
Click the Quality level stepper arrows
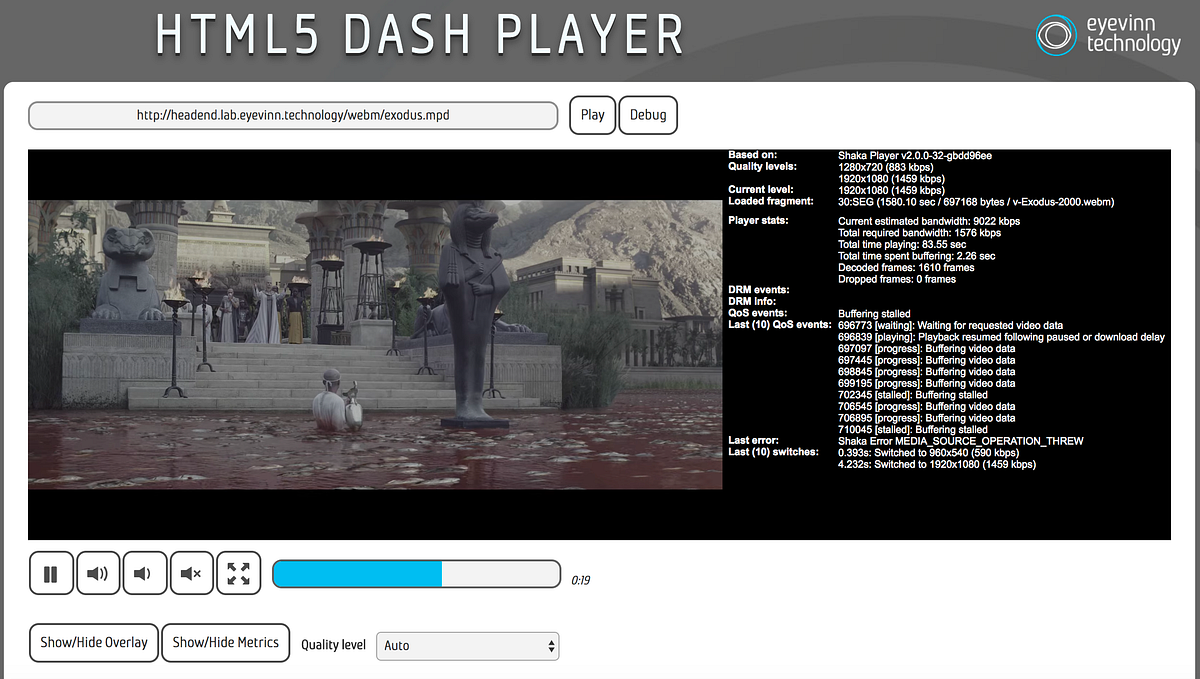tap(551, 646)
